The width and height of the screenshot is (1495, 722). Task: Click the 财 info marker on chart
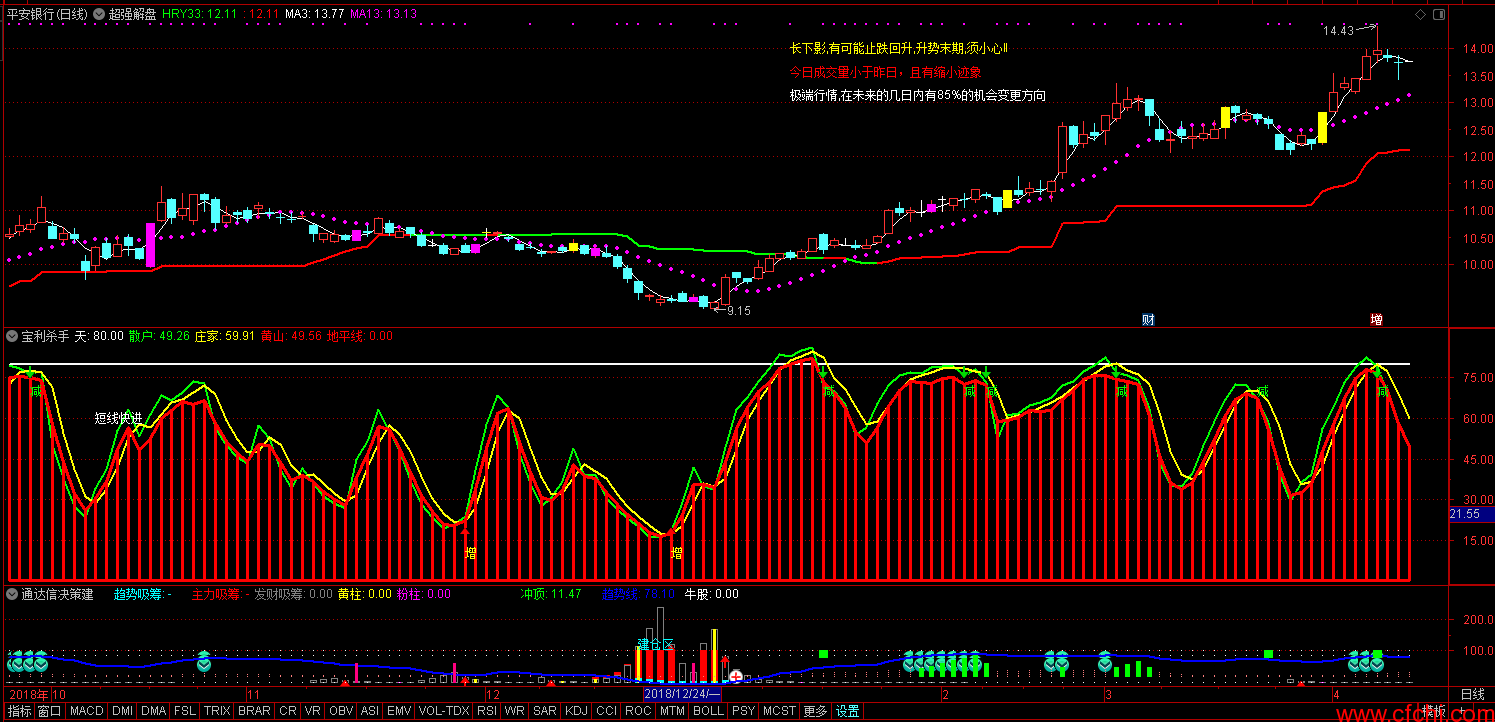[x=1149, y=320]
